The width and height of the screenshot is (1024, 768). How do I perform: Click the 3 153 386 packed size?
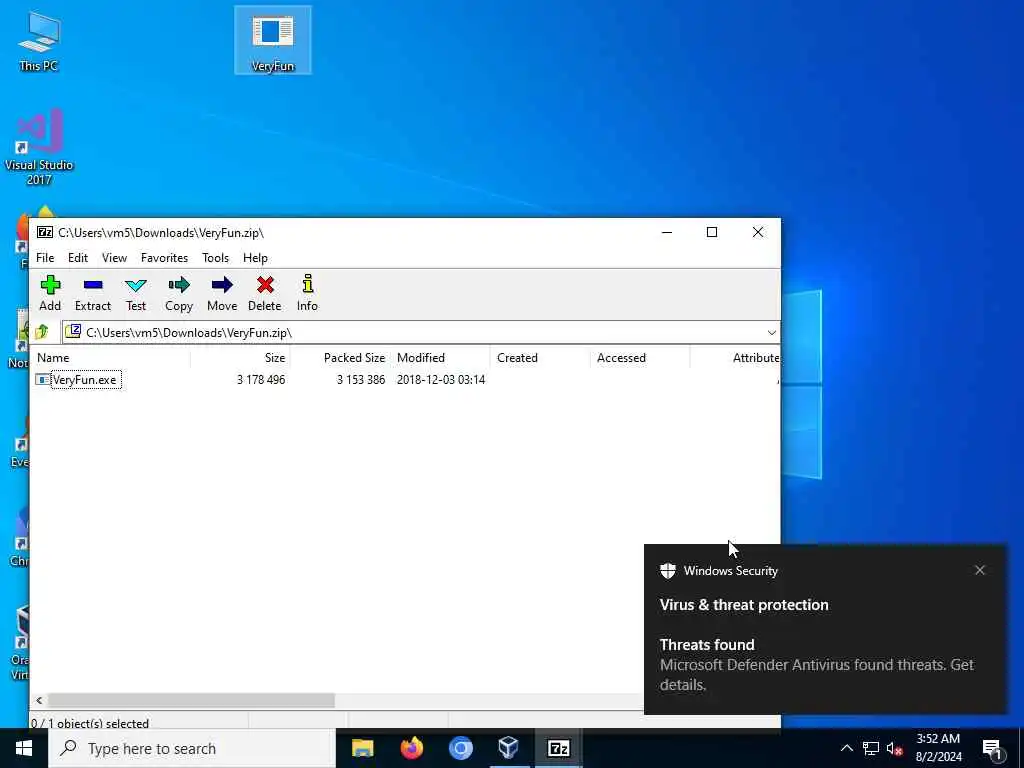point(360,379)
